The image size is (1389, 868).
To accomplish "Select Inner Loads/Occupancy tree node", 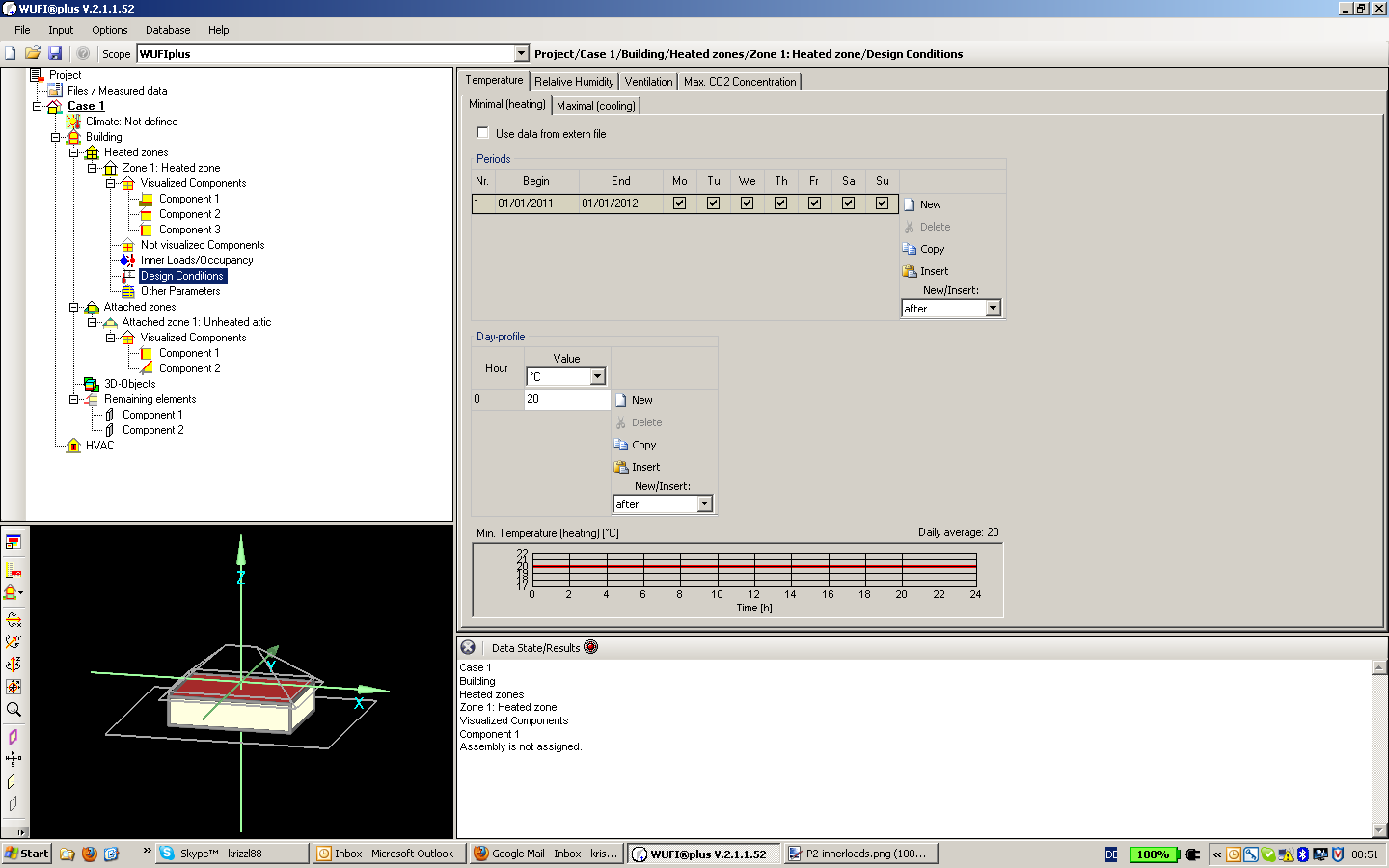I will click(197, 260).
